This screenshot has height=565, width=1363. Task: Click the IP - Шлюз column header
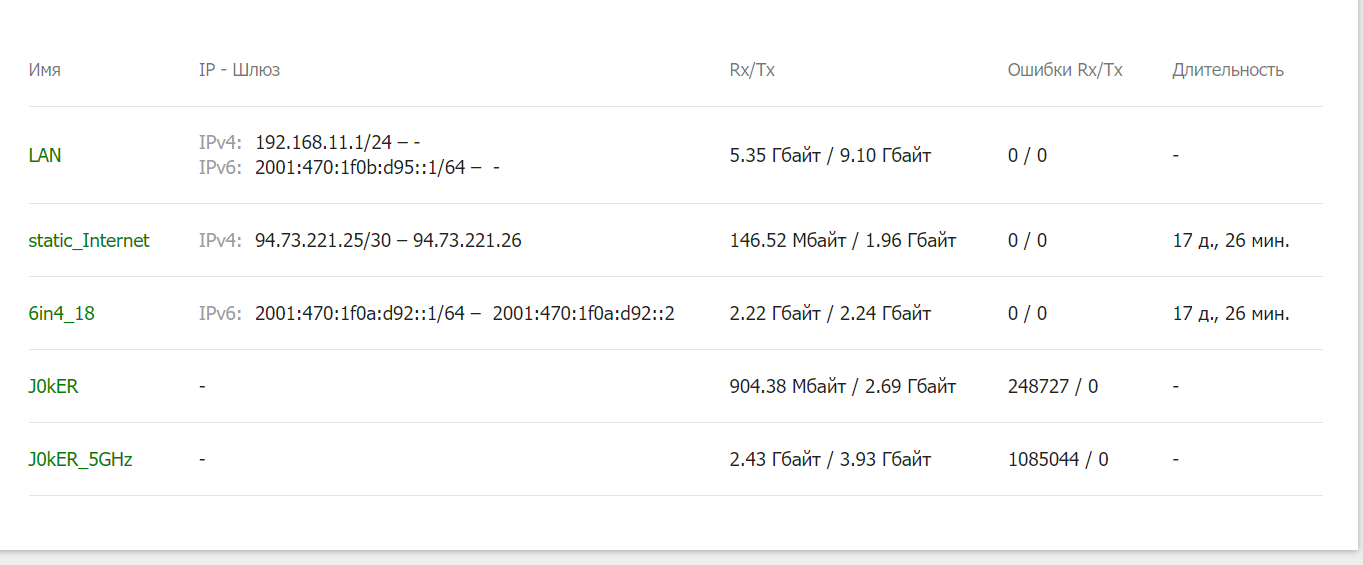[x=239, y=70]
